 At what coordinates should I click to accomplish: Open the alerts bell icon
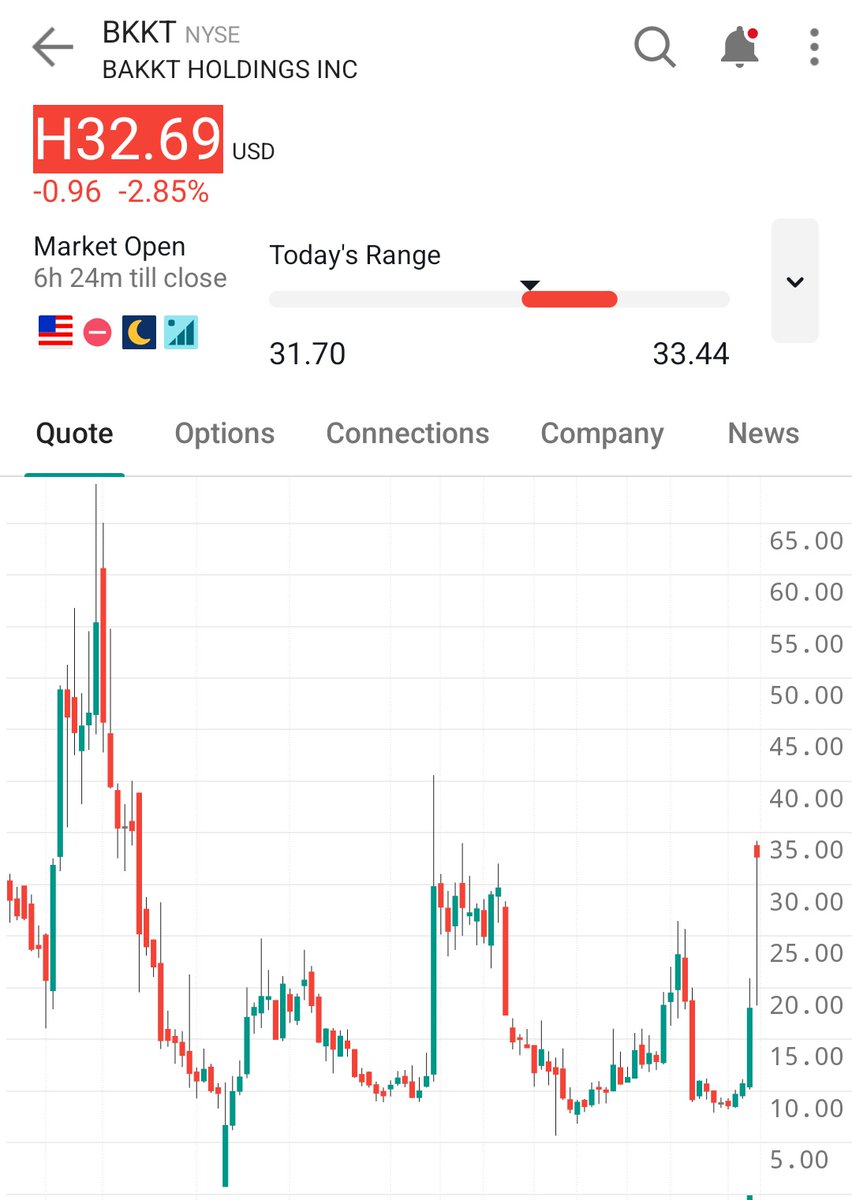pyautogui.click(x=739, y=47)
